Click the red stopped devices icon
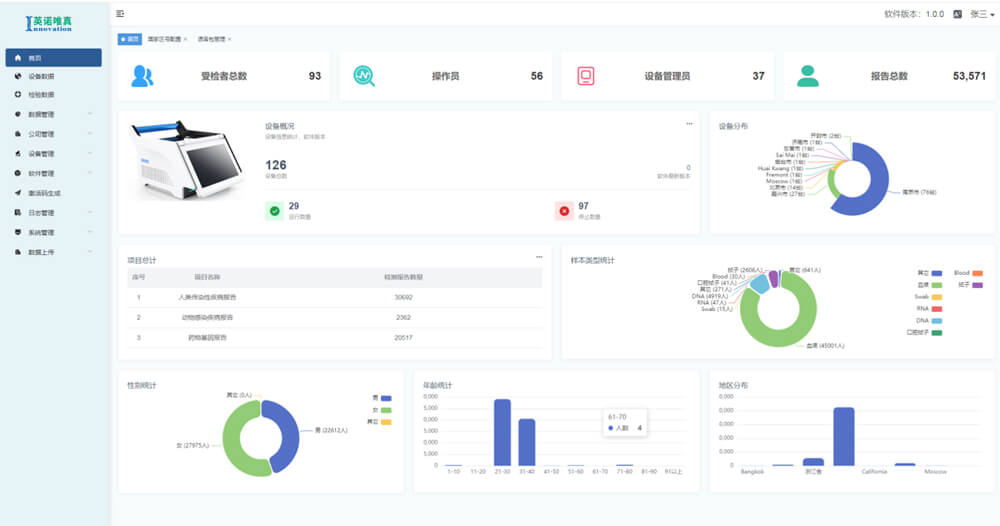The image size is (1000, 526). 563,210
